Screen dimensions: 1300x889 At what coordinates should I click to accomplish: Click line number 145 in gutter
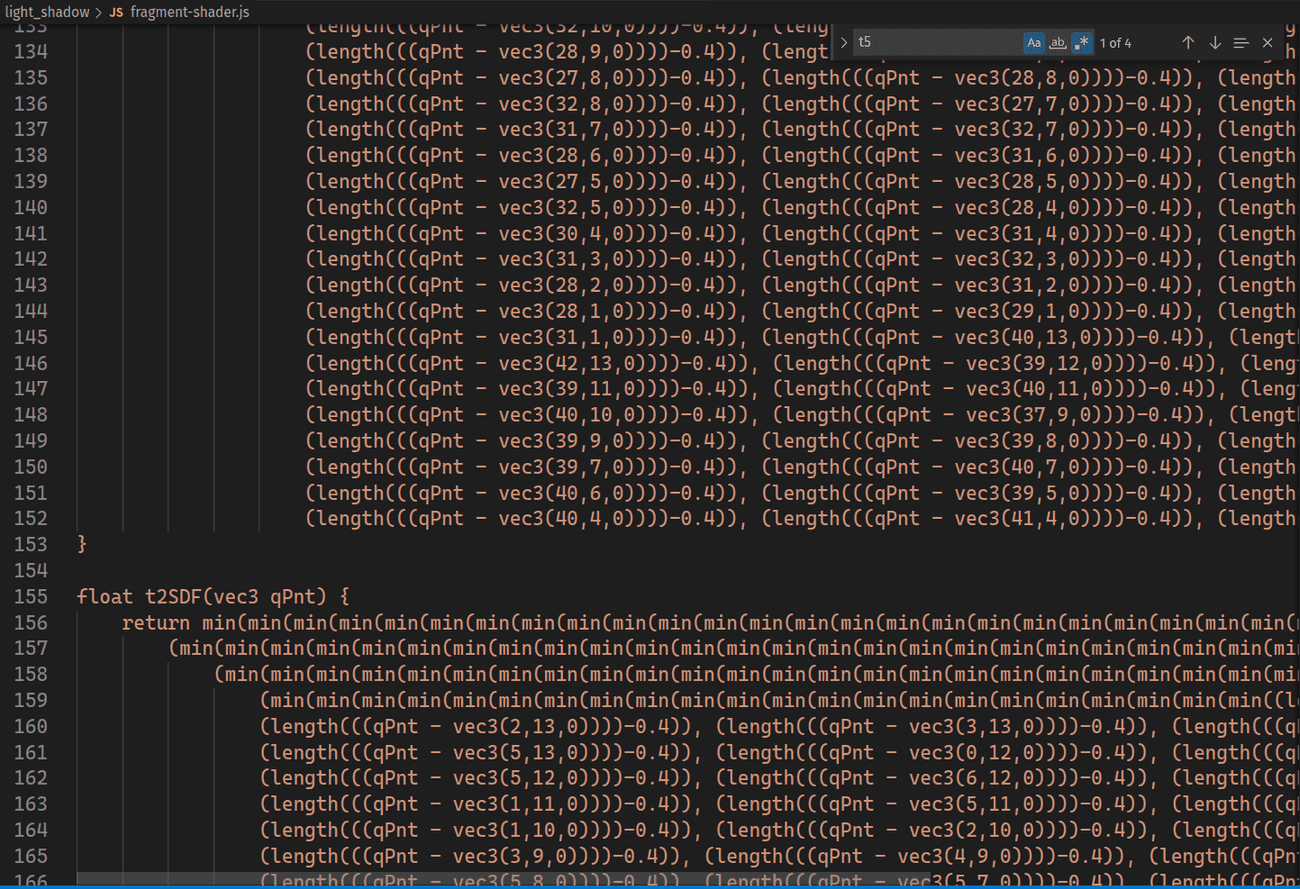click(x=31, y=337)
